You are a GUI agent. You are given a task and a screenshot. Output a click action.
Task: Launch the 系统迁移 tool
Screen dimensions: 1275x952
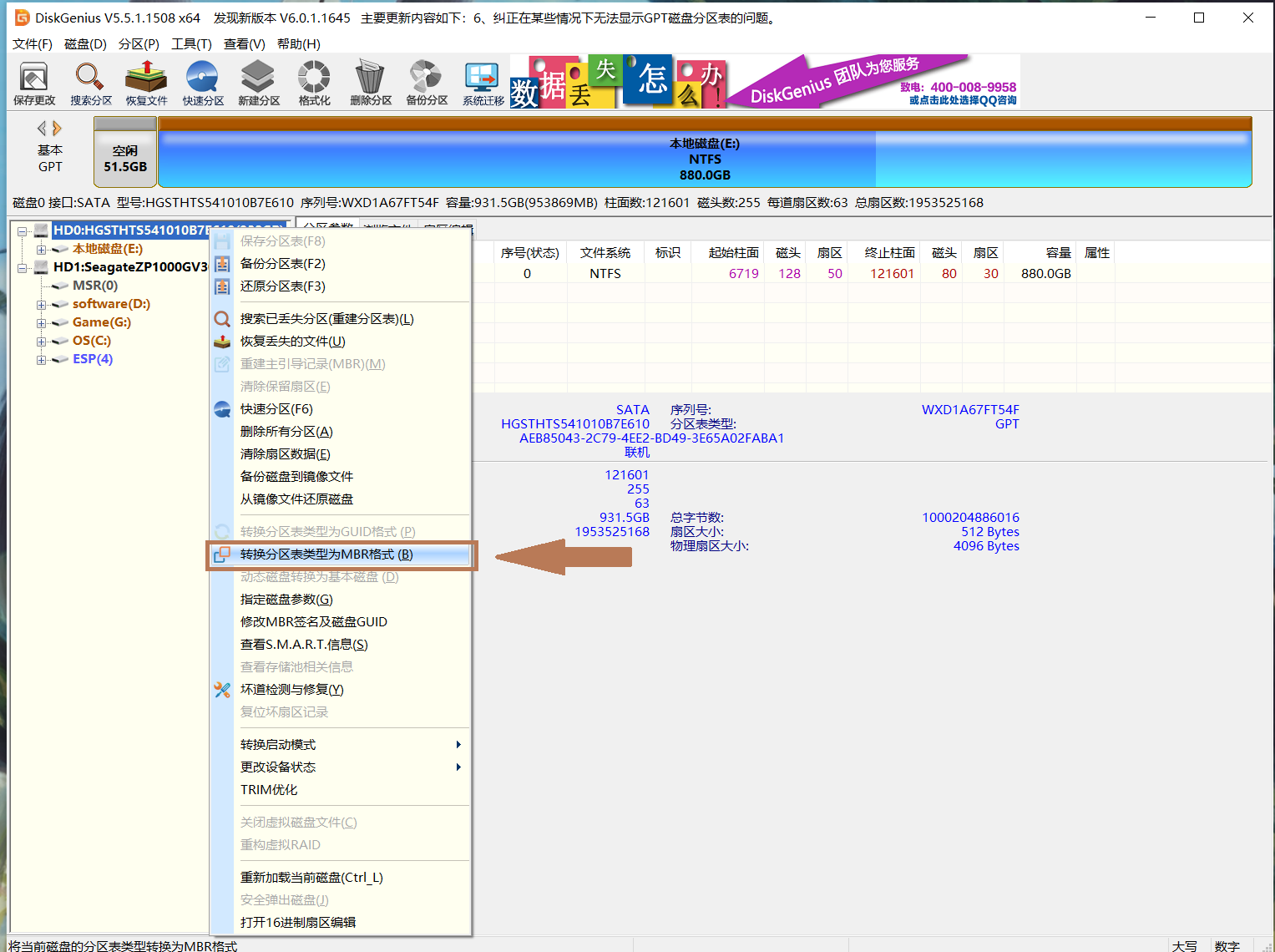(x=483, y=84)
